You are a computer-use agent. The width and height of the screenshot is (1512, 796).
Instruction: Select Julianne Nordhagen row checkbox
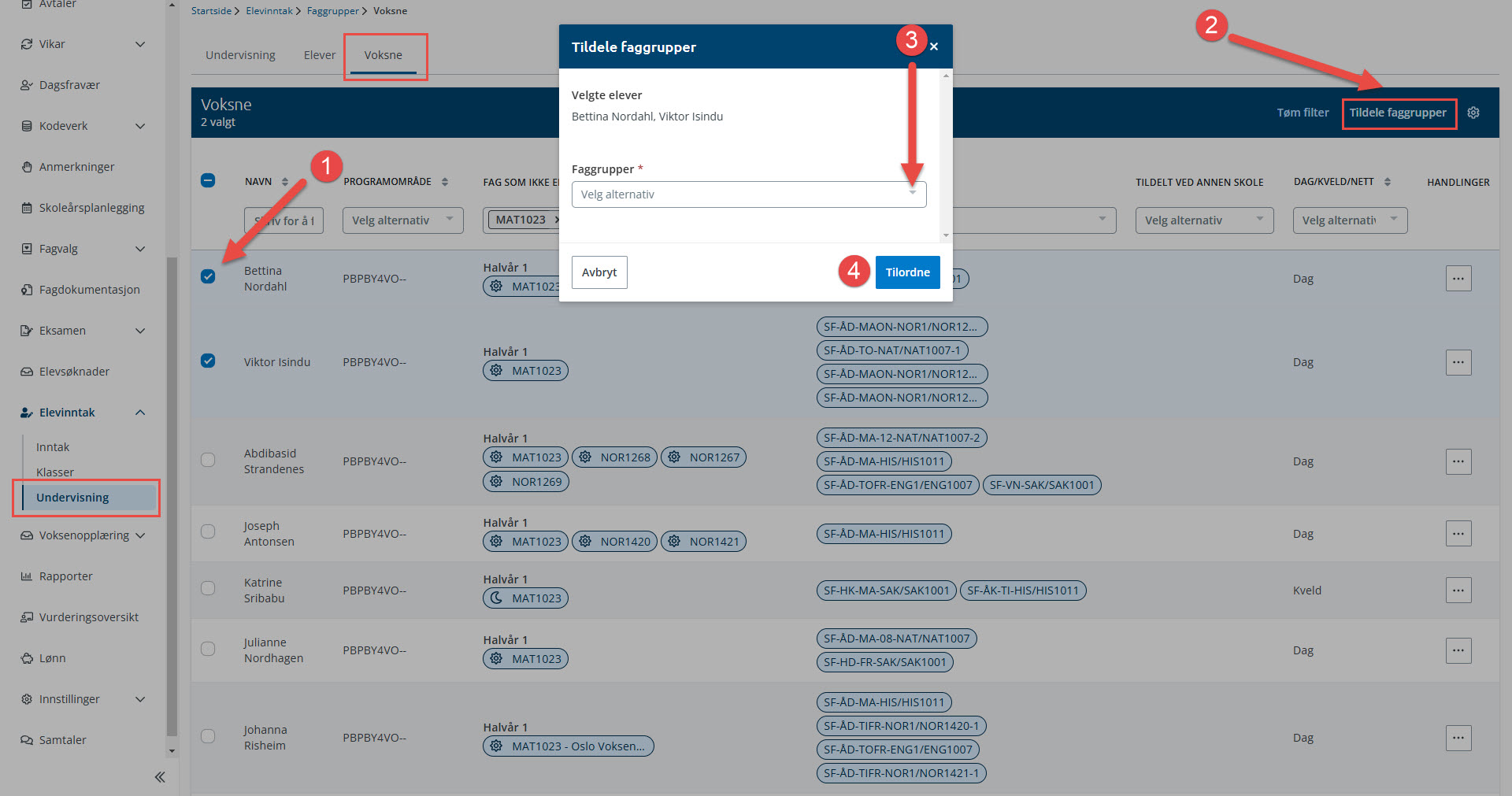[208, 649]
